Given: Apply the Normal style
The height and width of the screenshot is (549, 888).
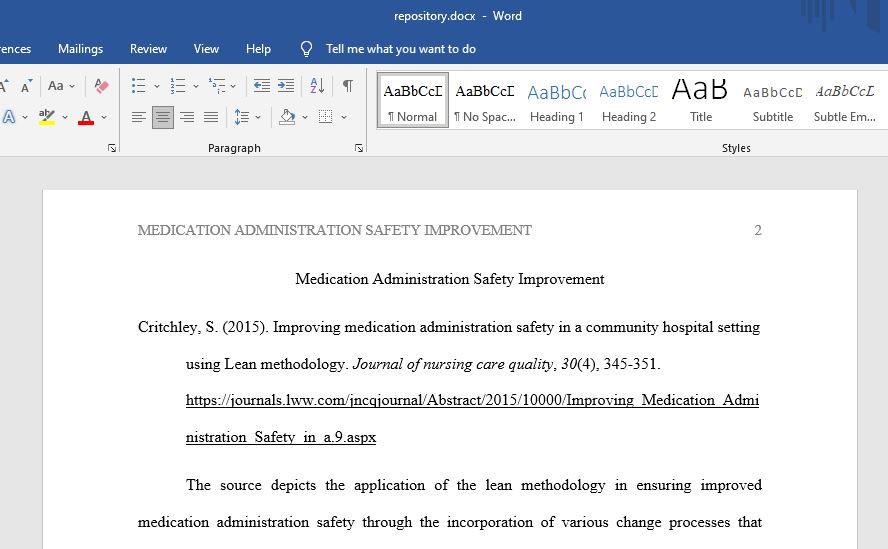Looking at the screenshot, I should click(x=413, y=100).
